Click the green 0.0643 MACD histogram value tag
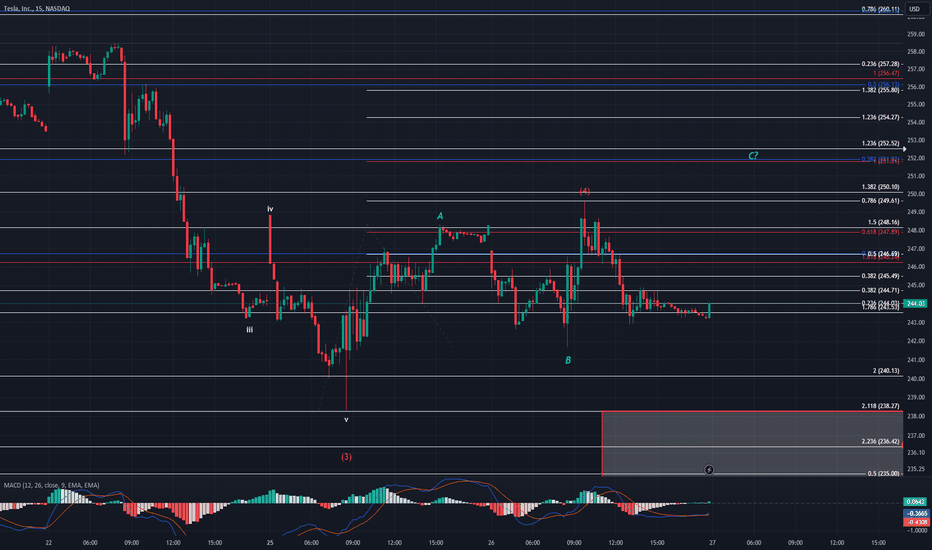The image size is (932, 550). 915,502
